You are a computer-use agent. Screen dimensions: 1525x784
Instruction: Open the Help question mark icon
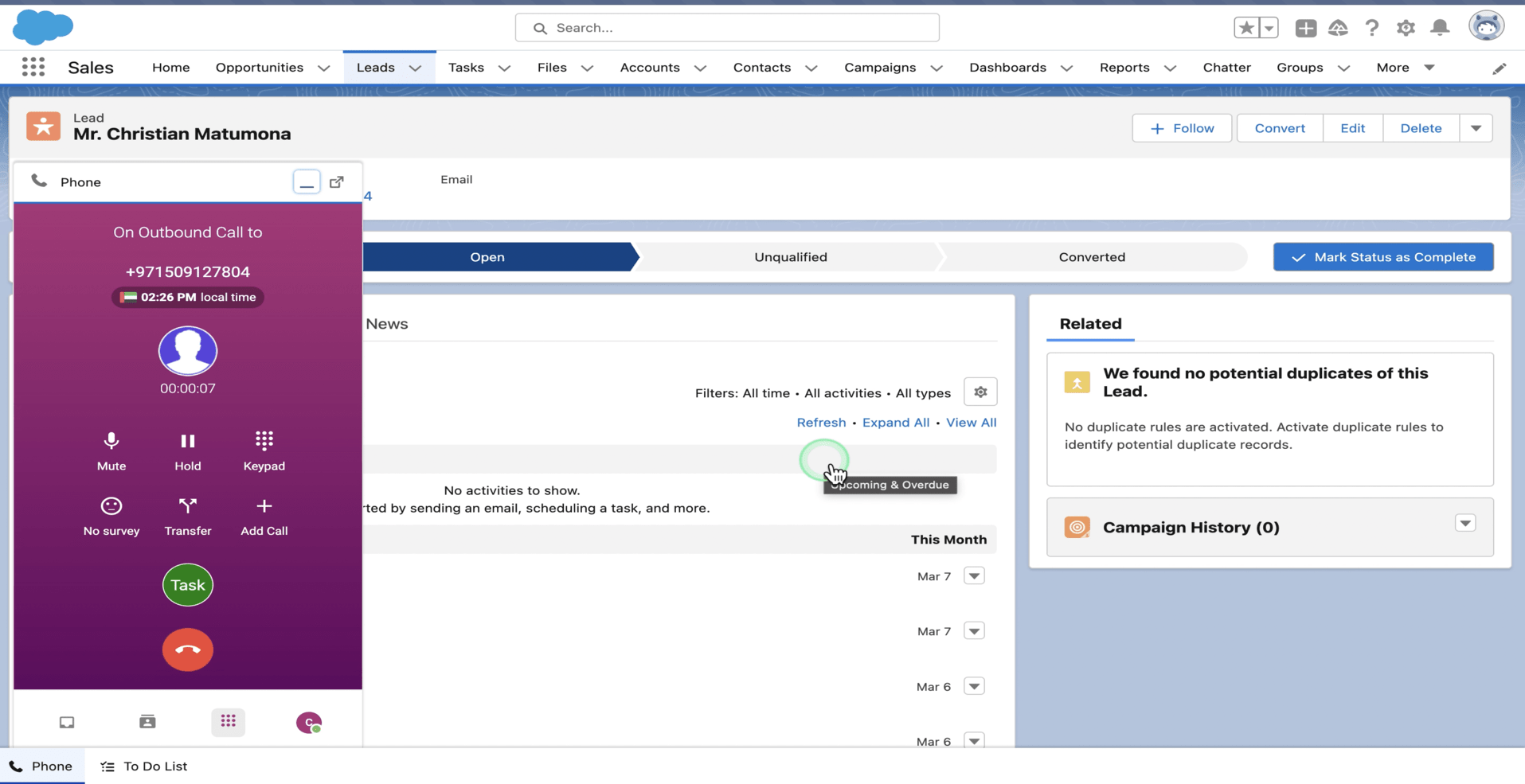1371,28
